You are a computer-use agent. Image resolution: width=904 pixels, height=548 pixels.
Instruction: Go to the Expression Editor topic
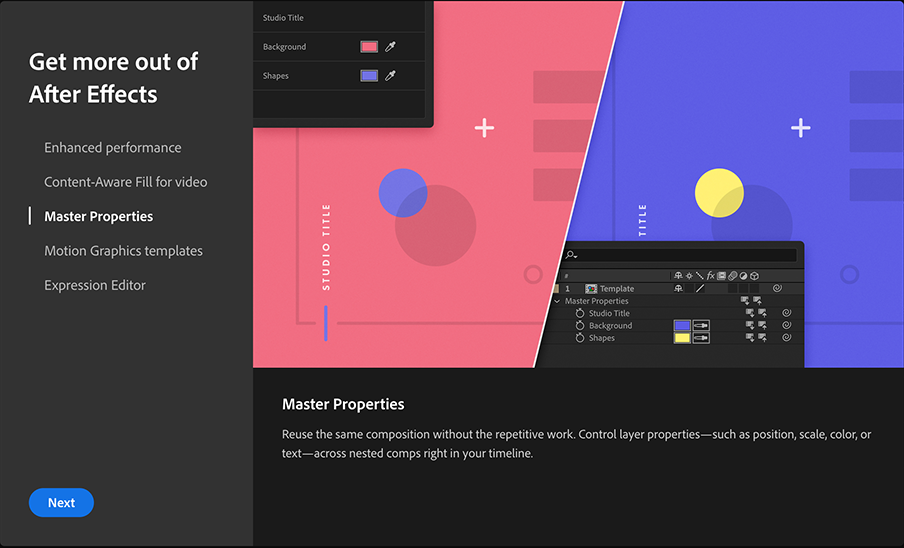pyautogui.click(x=95, y=285)
